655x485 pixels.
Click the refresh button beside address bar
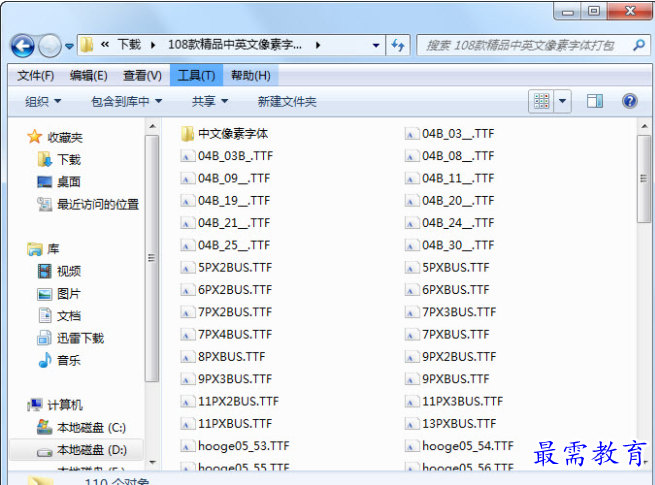tap(398, 45)
